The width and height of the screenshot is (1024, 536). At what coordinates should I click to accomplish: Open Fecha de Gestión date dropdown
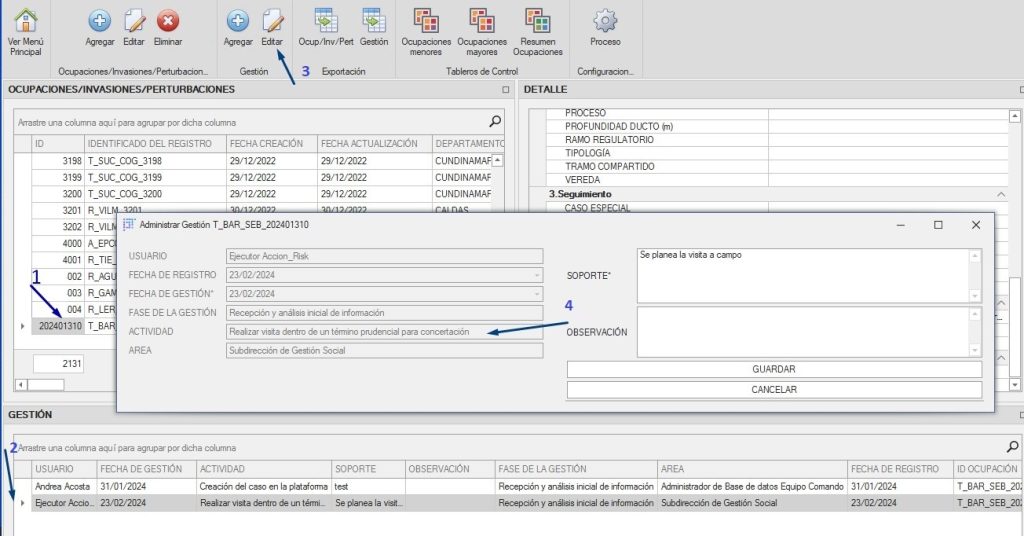pos(536,294)
